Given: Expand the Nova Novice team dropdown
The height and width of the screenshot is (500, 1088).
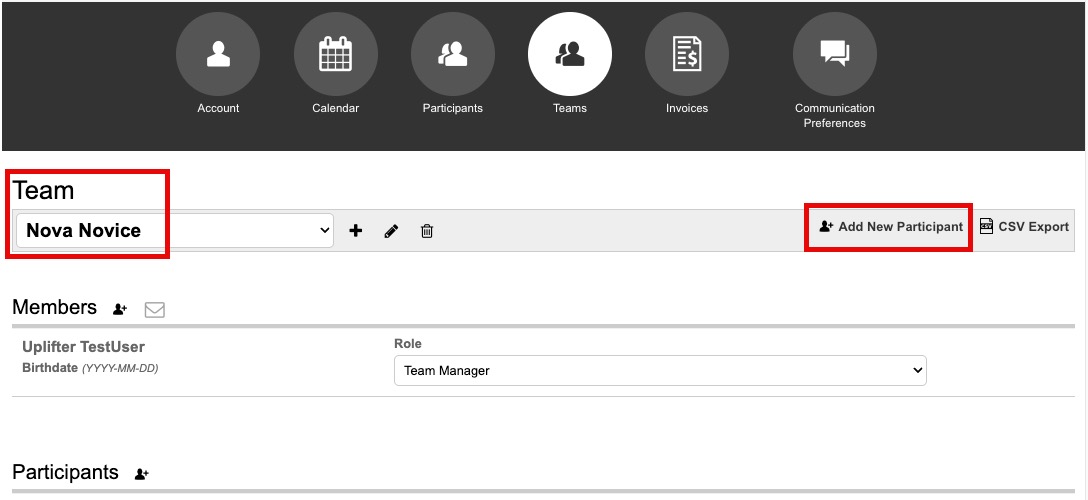Looking at the screenshot, I should pyautogui.click(x=174, y=230).
